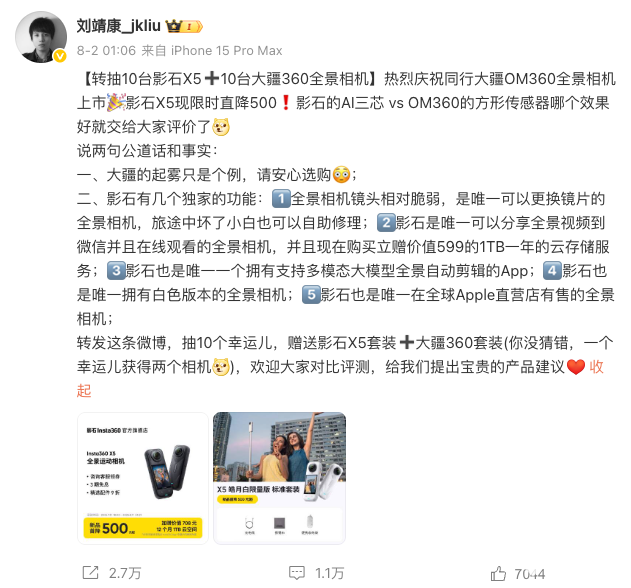Open username 刘靖康_jkliu profile link
This screenshot has height=588, width=631.
[x=119, y=26]
